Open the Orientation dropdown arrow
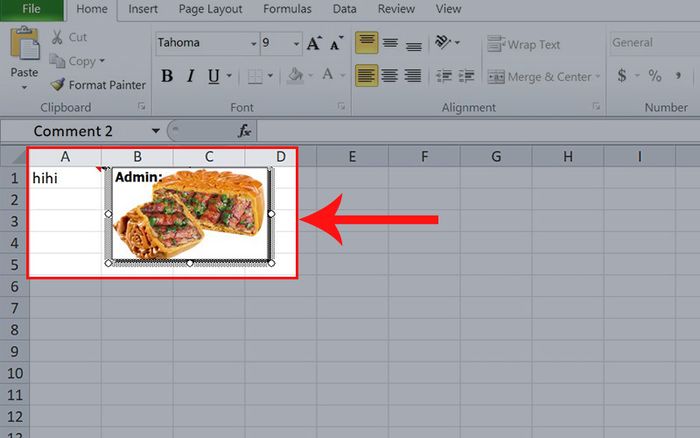 click(457, 42)
